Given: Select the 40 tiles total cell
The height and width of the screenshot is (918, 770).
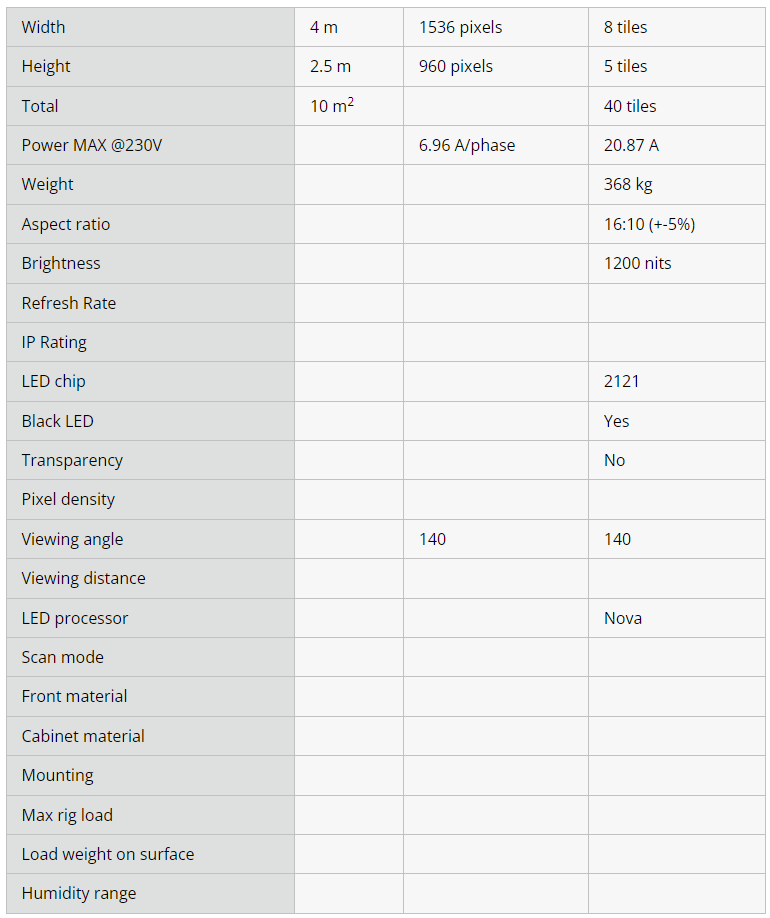Looking at the screenshot, I should pyautogui.click(x=630, y=106).
